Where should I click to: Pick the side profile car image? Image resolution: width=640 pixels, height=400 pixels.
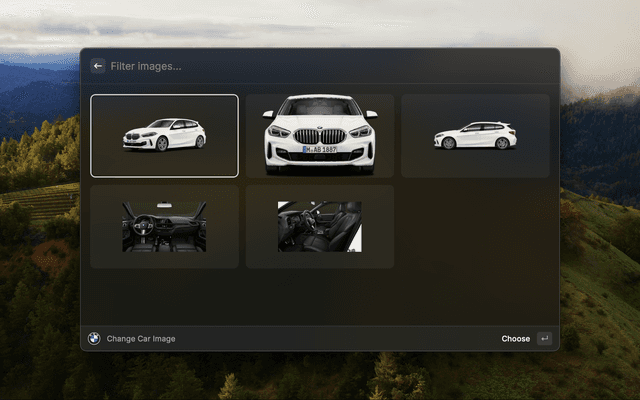475,135
